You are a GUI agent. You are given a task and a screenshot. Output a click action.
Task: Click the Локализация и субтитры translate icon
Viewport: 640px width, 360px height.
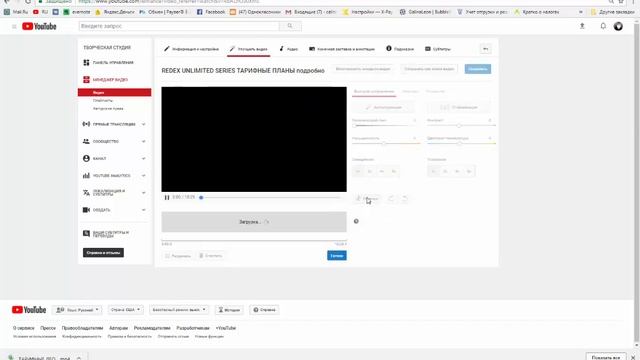tap(86, 193)
